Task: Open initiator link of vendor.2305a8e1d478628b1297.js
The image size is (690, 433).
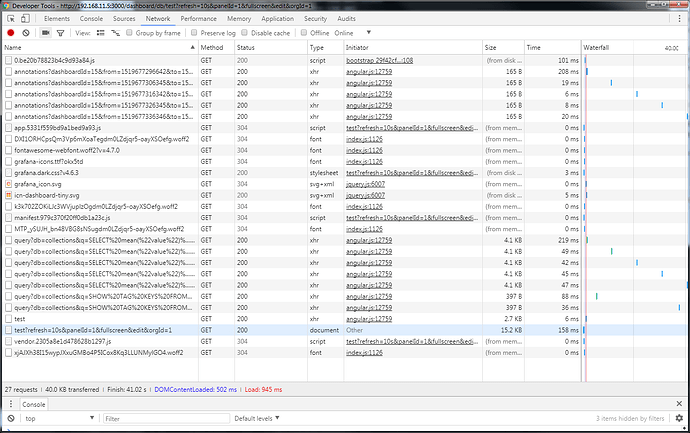Action: (x=412, y=341)
